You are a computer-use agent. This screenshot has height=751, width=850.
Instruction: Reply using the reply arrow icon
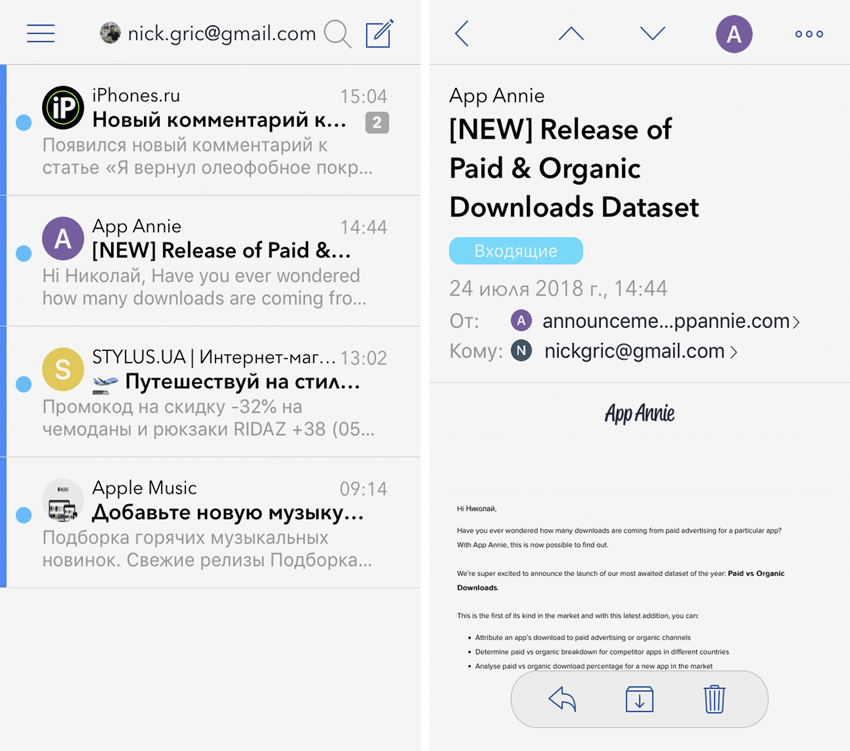pyautogui.click(x=562, y=698)
